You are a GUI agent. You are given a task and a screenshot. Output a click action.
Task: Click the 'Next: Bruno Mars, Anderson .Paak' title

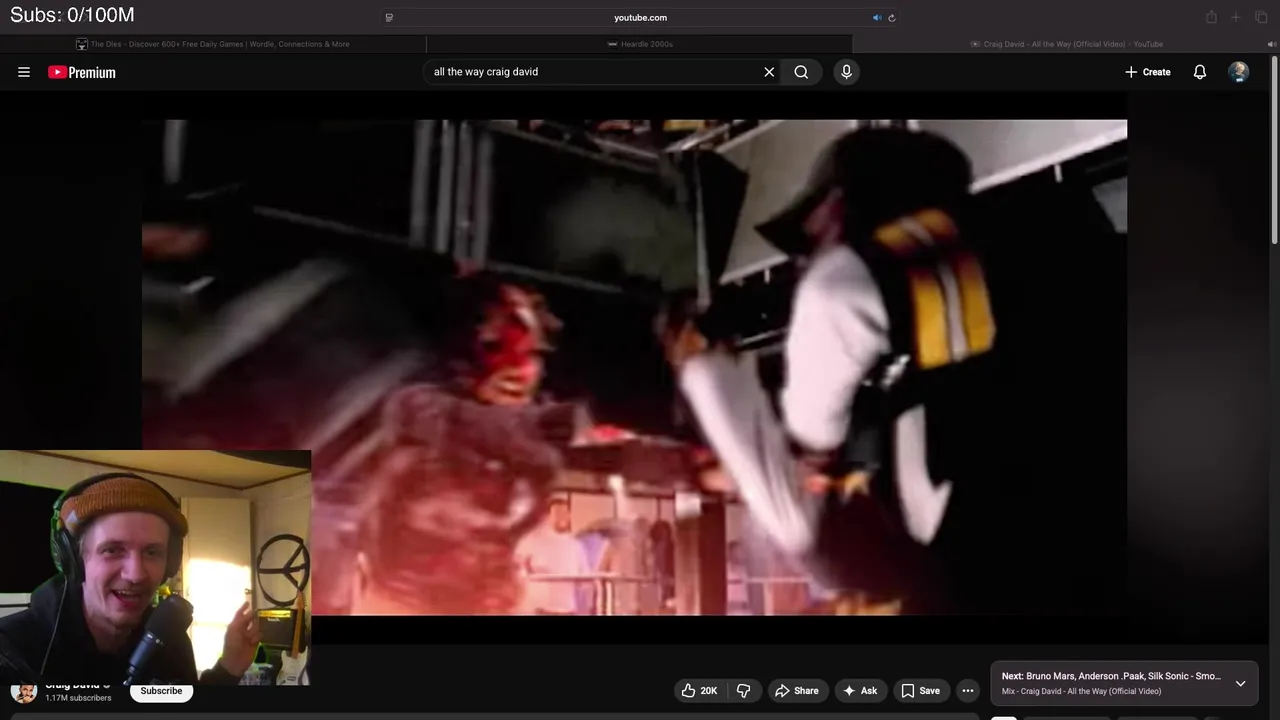1111,676
